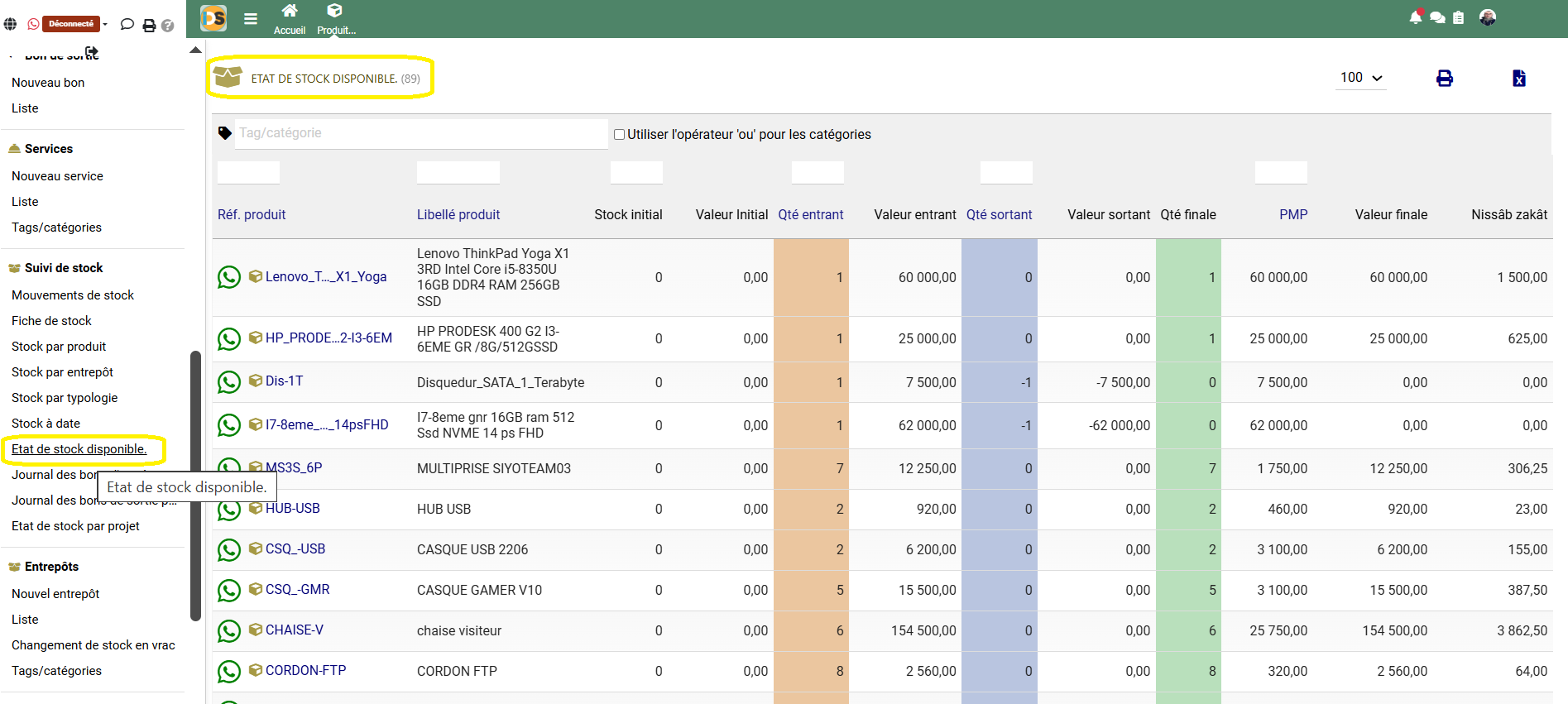Expand the Déconnecté status dropdown arrow
The height and width of the screenshot is (704, 1568).
point(106,25)
